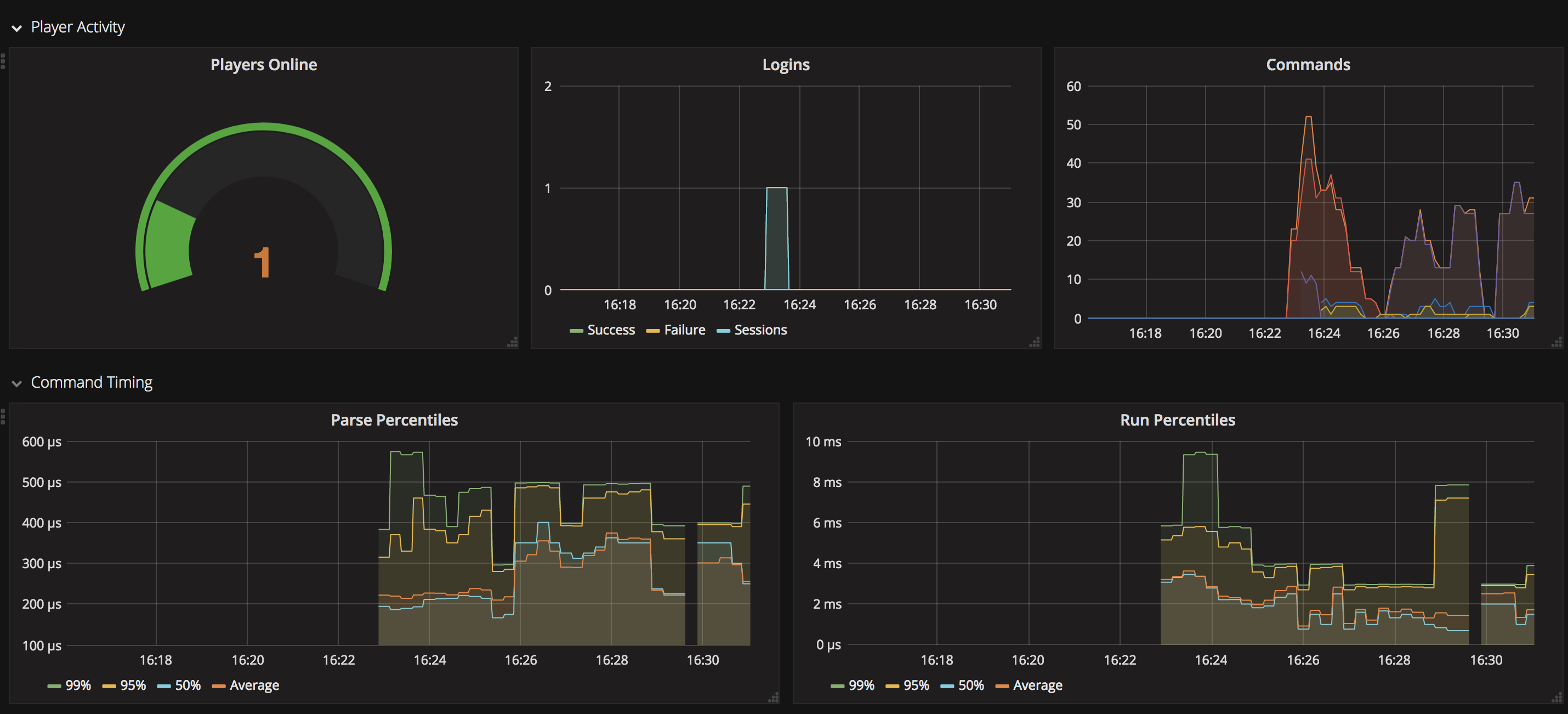Toggle Average series in Run Percentiles legend
The width and height of the screenshot is (1568, 714).
tap(1037, 685)
